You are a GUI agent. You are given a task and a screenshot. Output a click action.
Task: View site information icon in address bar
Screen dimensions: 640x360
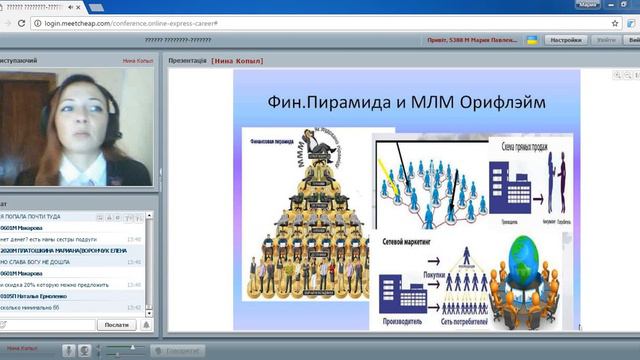pyautogui.click(x=38, y=23)
